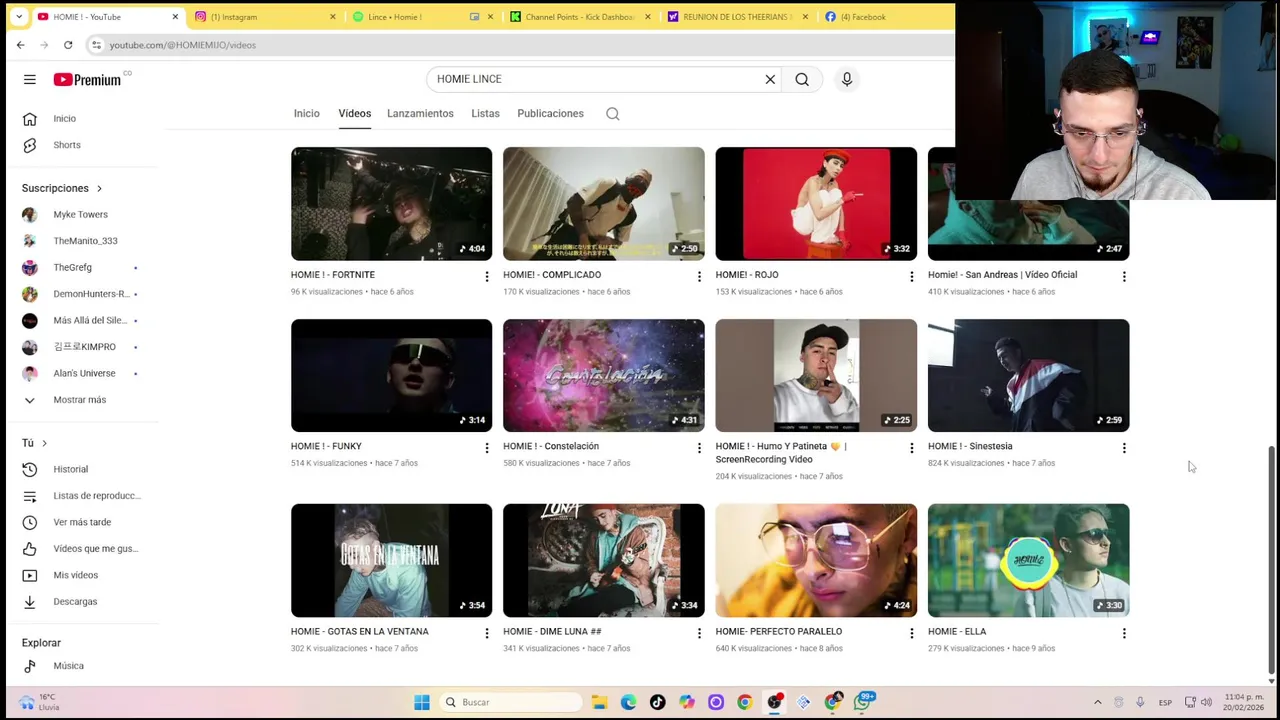
Task: Search within channel using magnifier icon
Action: [x=613, y=114]
